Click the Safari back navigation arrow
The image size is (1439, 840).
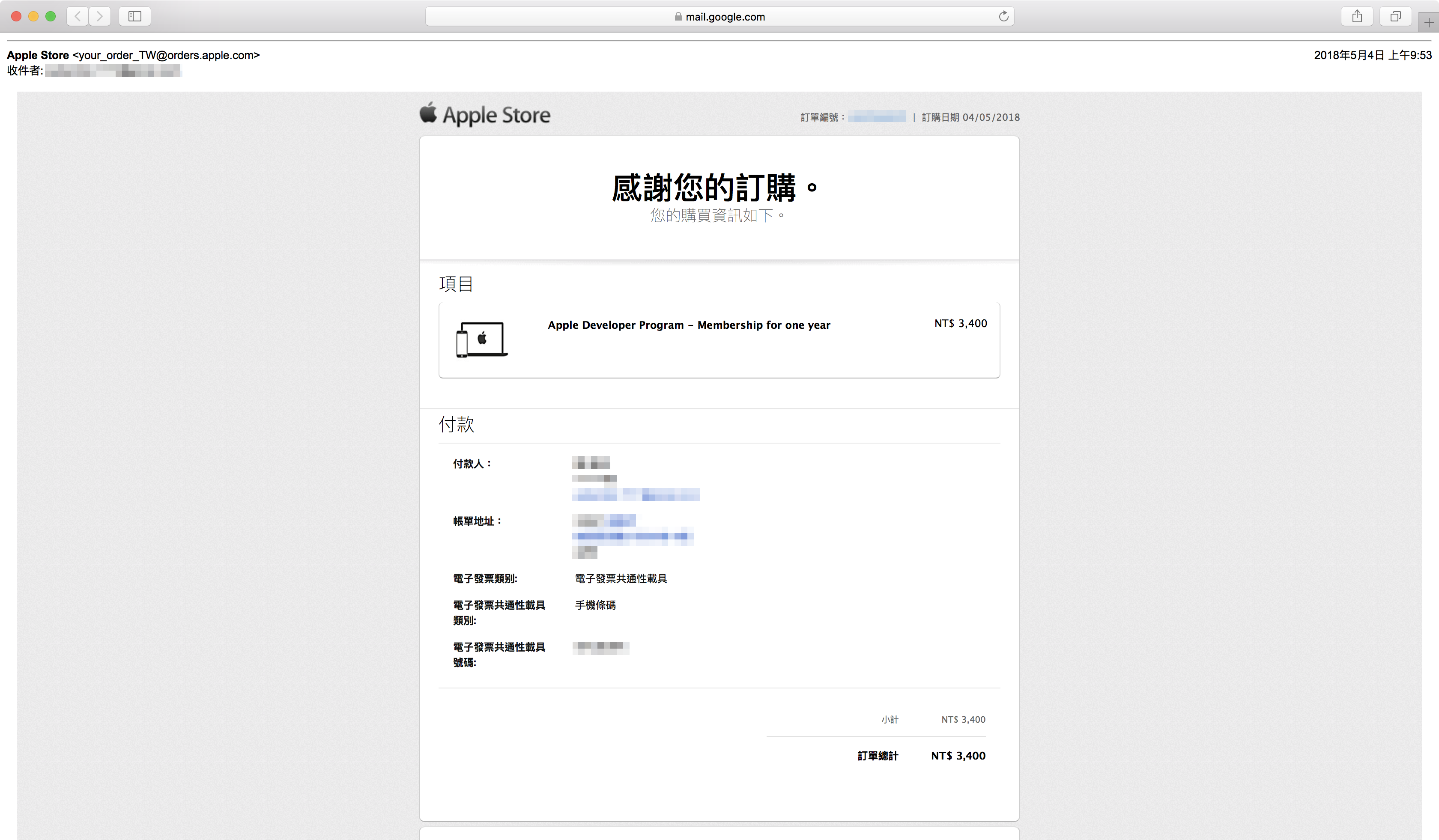(x=78, y=16)
